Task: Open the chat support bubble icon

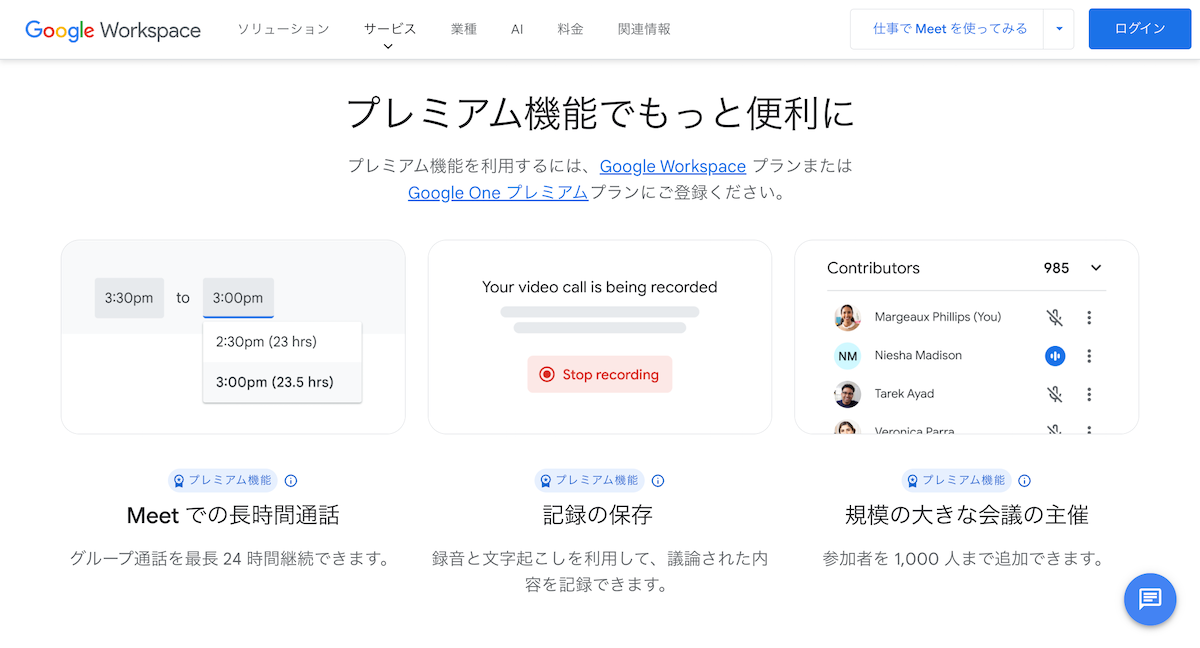Action: click(x=1150, y=599)
